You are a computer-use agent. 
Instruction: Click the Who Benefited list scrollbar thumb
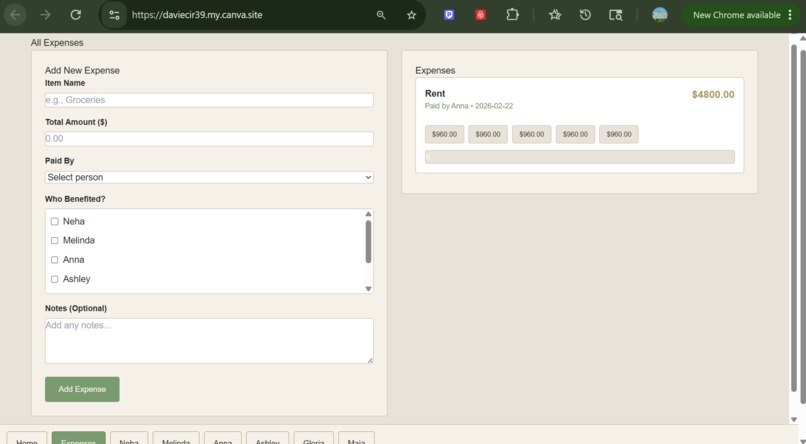(x=368, y=242)
